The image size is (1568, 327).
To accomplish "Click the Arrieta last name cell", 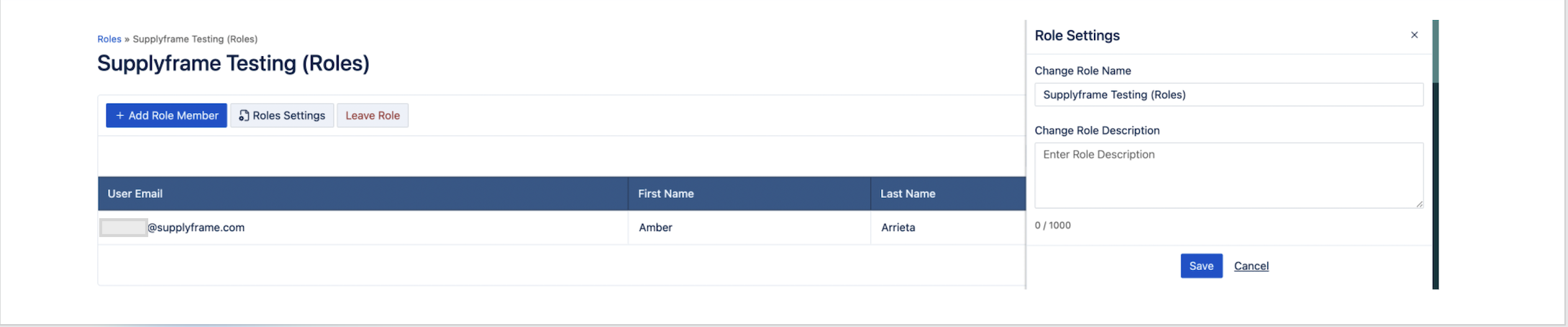I will click(898, 228).
